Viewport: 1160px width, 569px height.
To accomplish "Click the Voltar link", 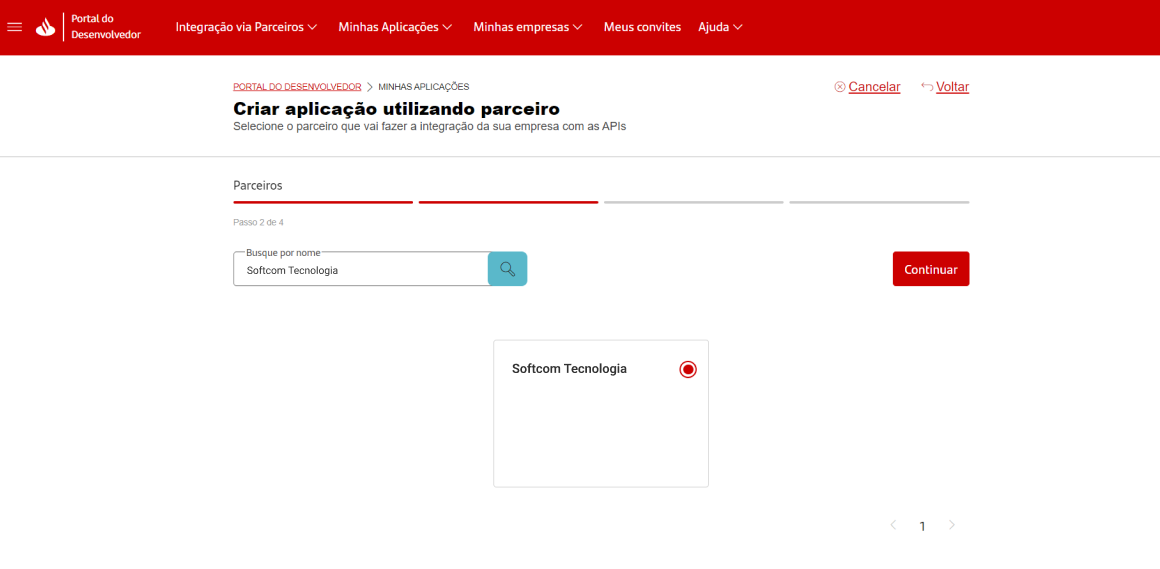I will [953, 87].
